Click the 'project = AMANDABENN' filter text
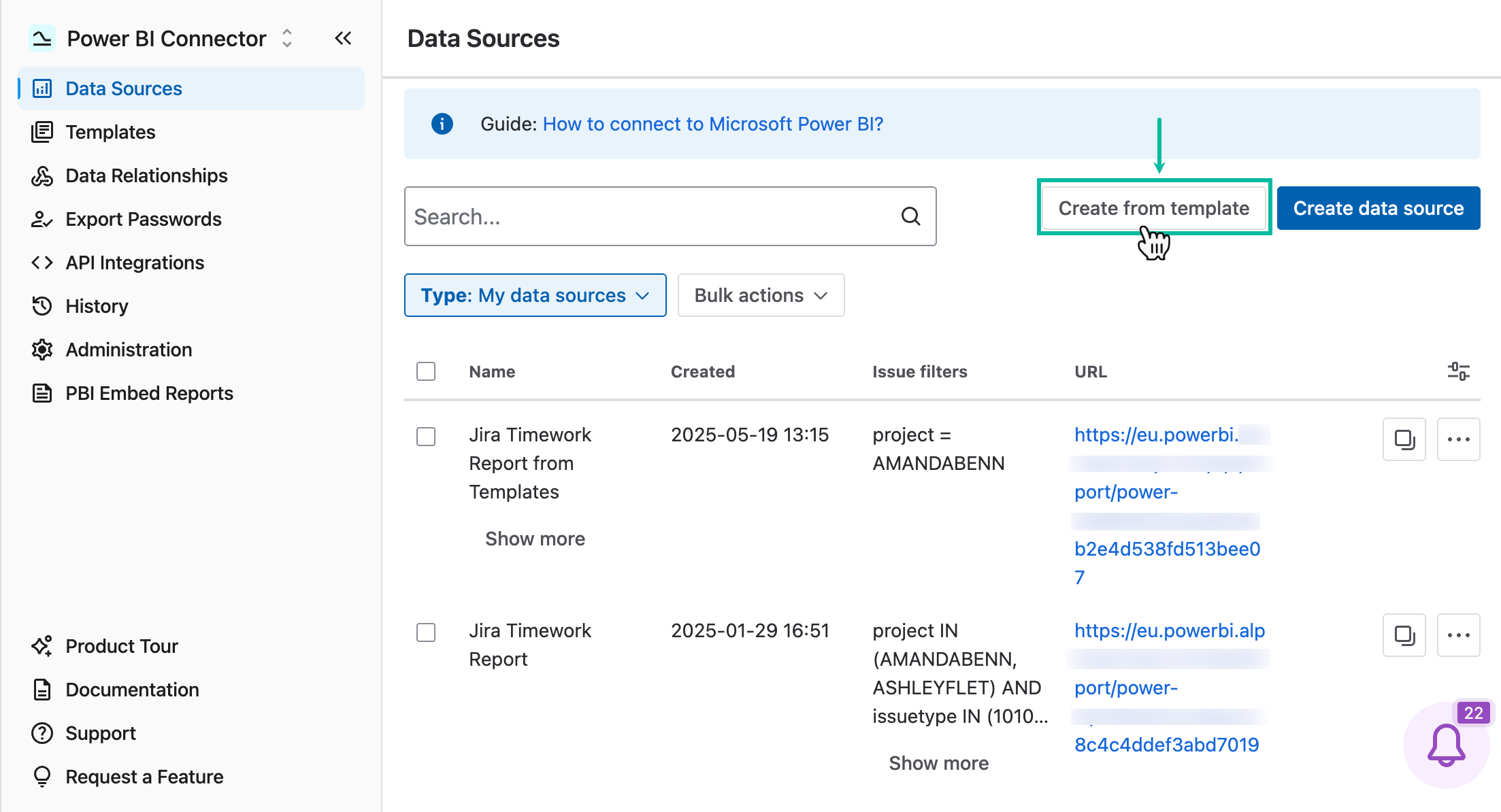 [939, 449]
